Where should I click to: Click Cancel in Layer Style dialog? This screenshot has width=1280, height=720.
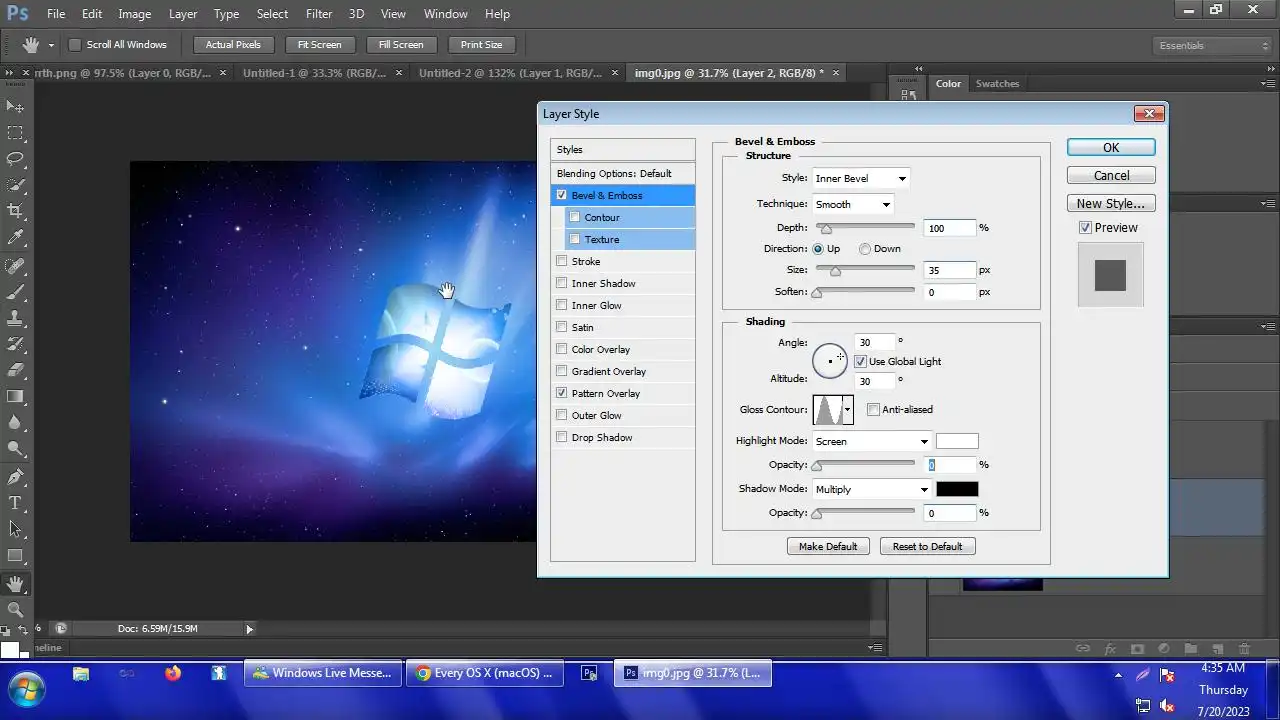1111,175
